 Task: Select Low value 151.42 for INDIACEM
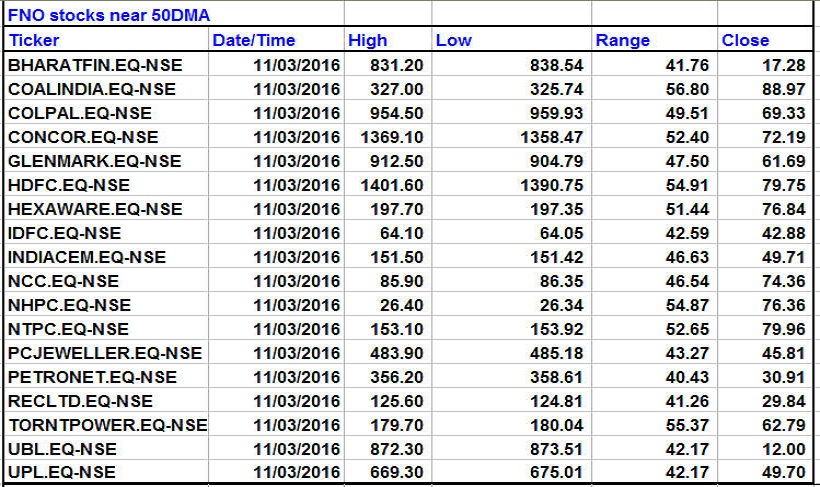point(556,257)
